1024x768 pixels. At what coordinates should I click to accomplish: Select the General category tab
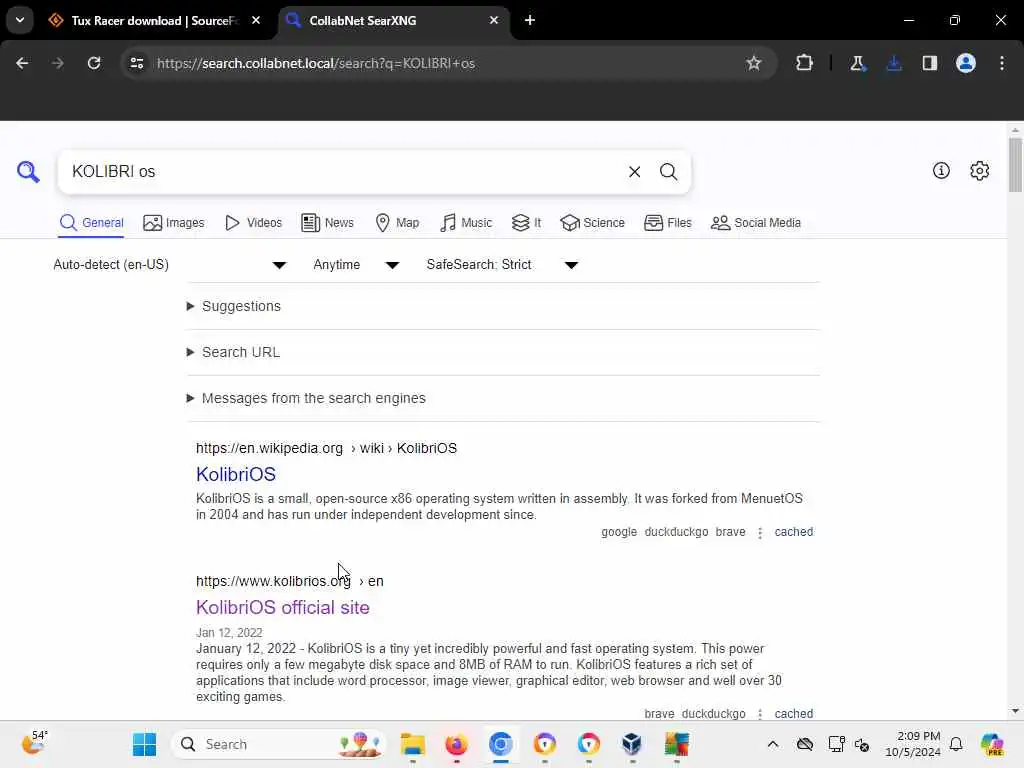[x=91, y=223]
